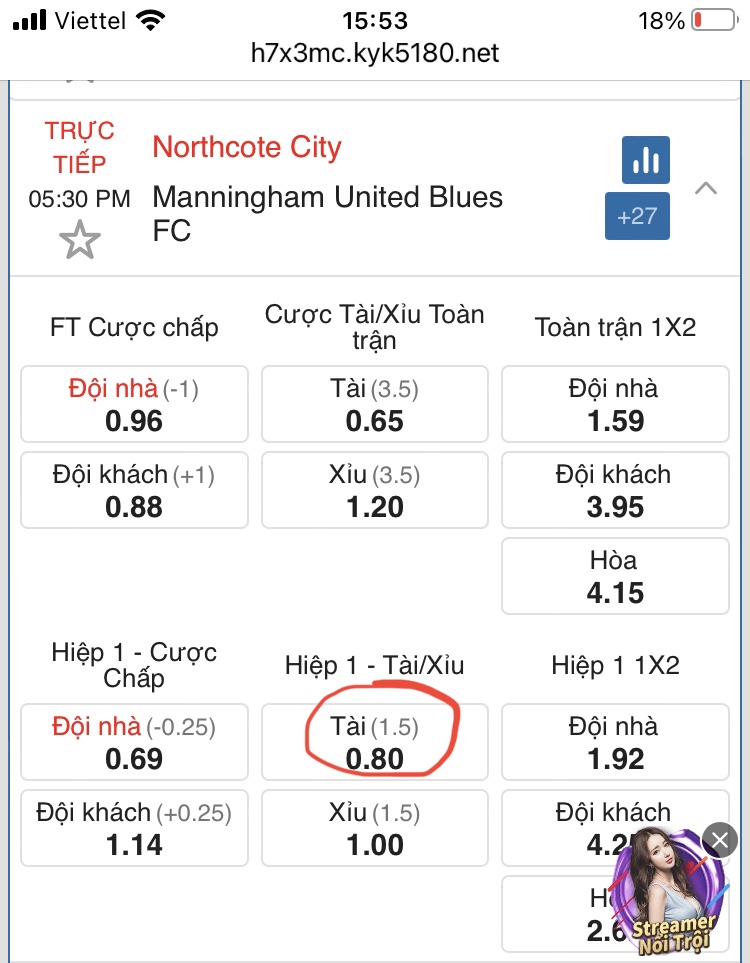Image resolution: width=750 pixels, height=963 pixels.
Task: Select Đội khách (+1) handicap odds 0.88
Action: click(x=134, y=490)
